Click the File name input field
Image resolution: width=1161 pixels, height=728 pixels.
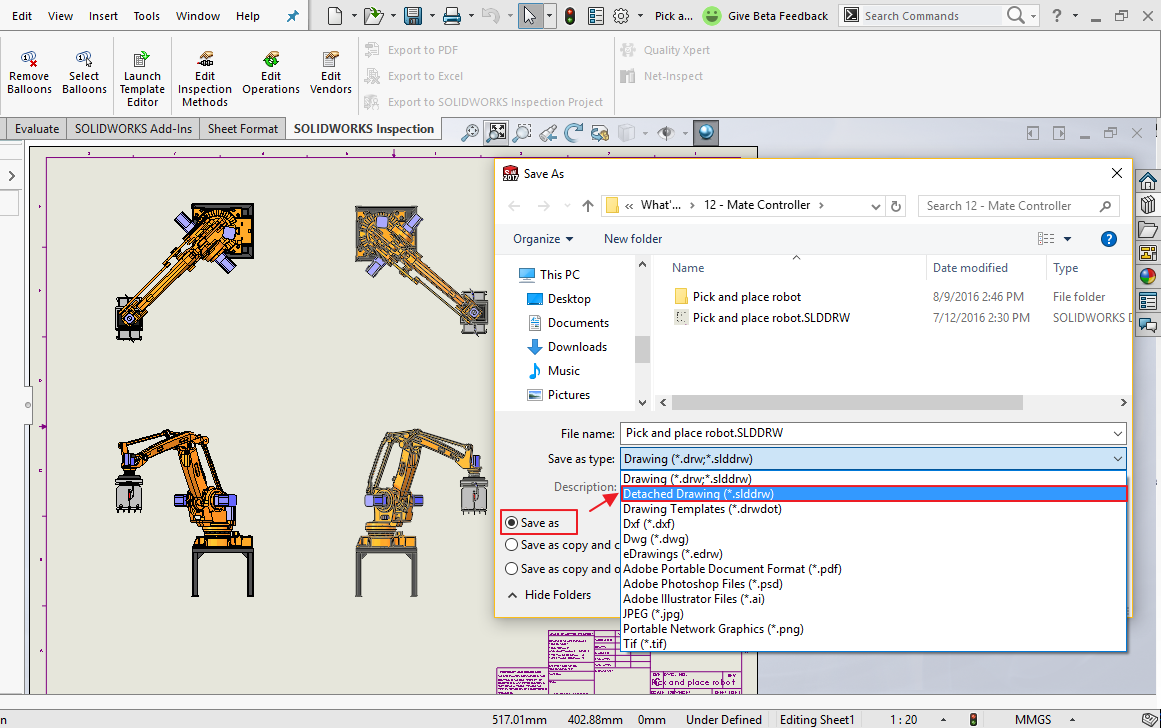coord(866,433)
